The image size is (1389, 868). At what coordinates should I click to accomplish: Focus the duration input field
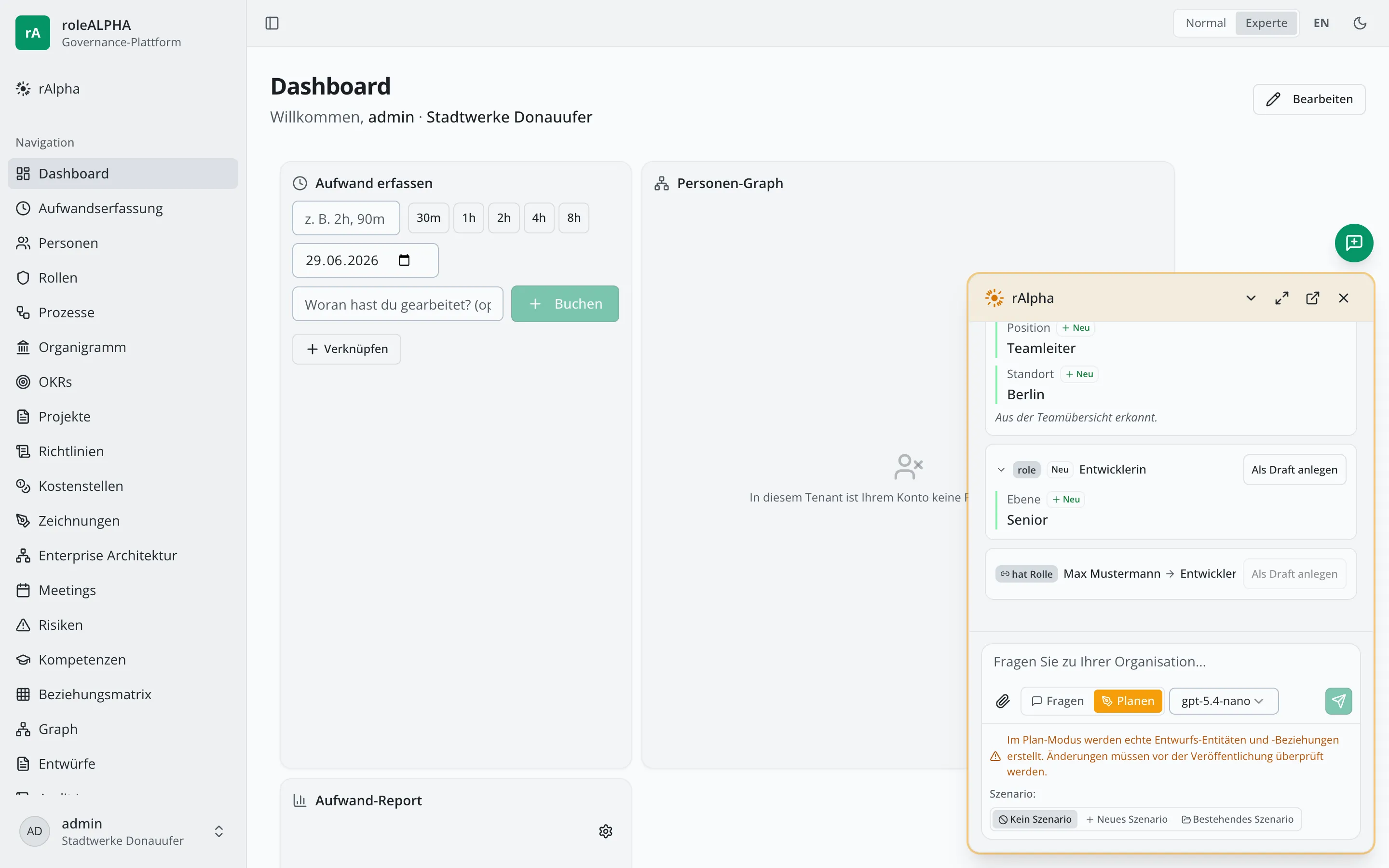[346, 218]
